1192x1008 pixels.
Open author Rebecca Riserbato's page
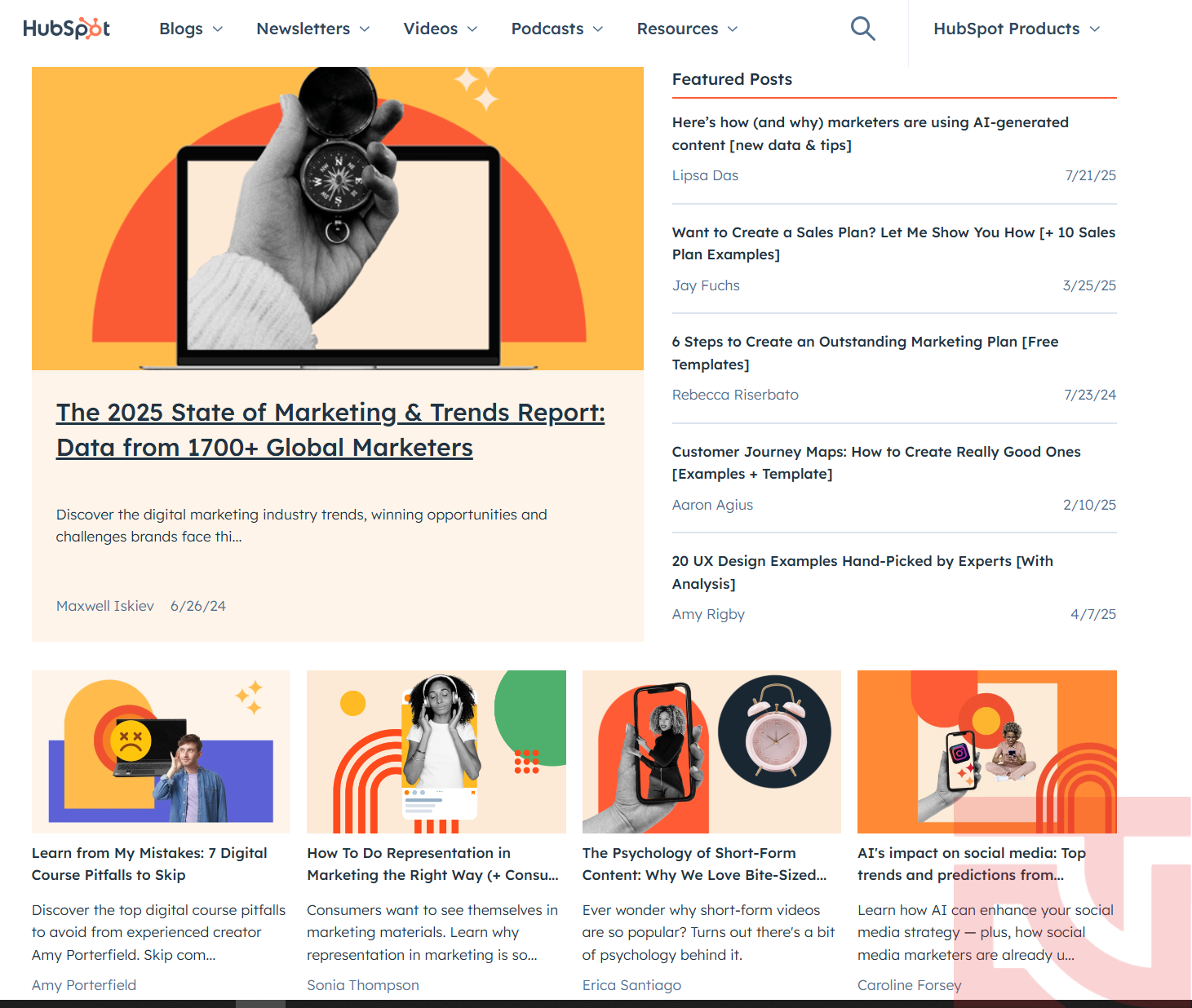pyautogui.click(x=735, y=395)
